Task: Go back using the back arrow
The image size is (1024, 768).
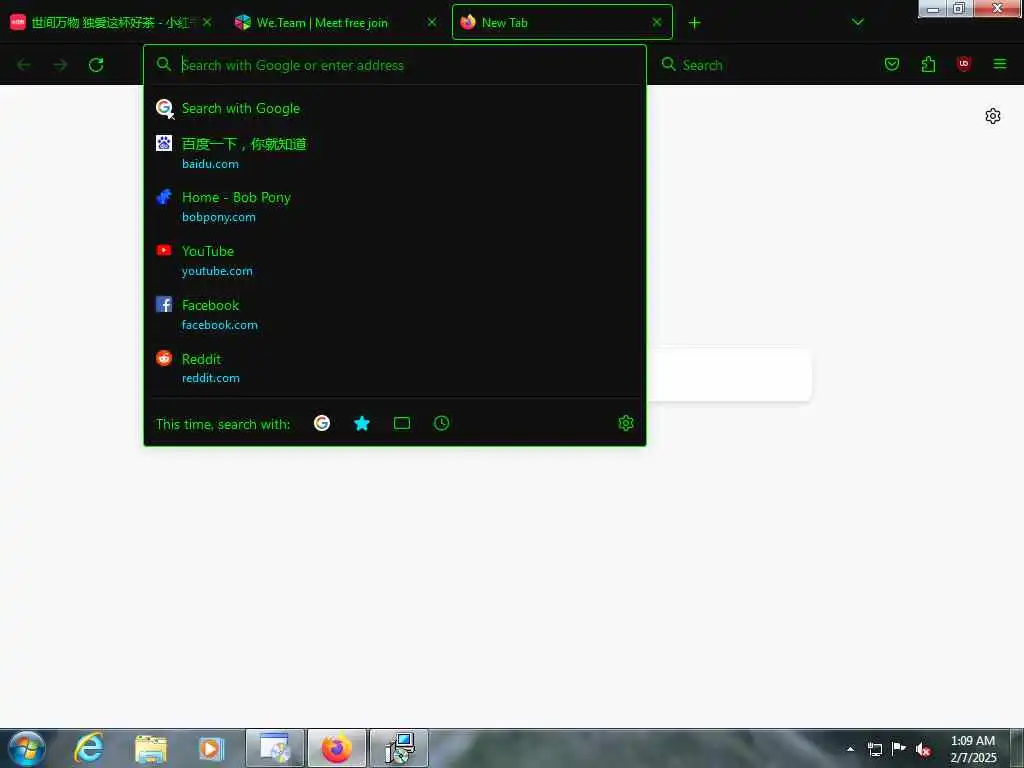Action: 24,65
